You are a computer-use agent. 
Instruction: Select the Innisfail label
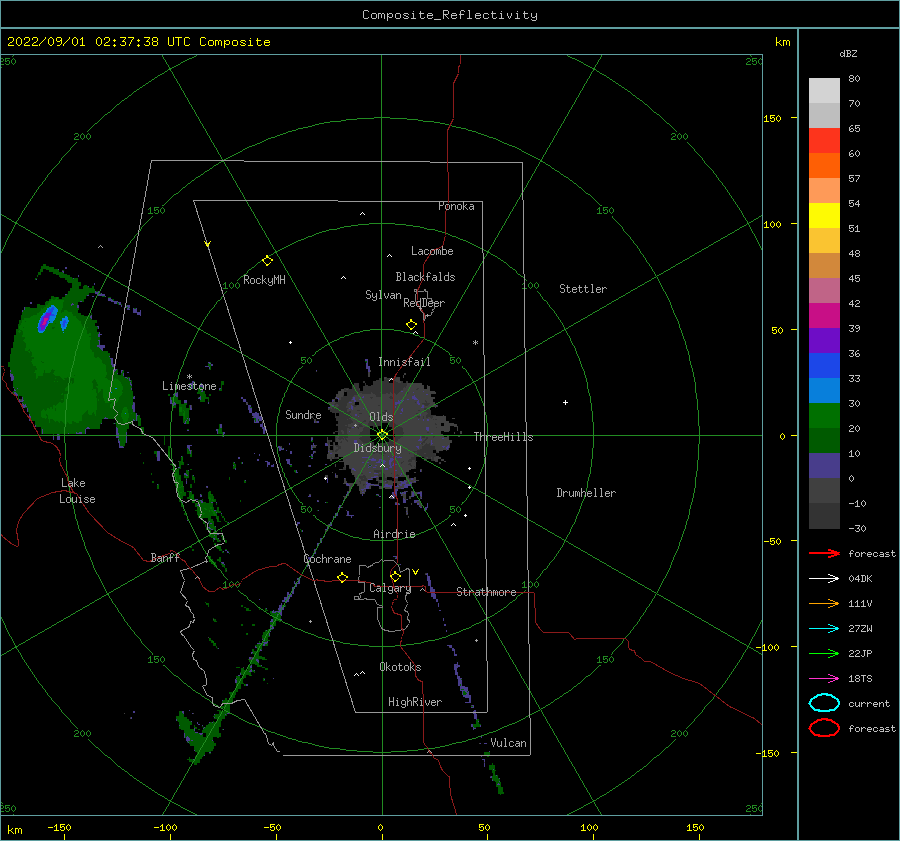click(404, 362)
